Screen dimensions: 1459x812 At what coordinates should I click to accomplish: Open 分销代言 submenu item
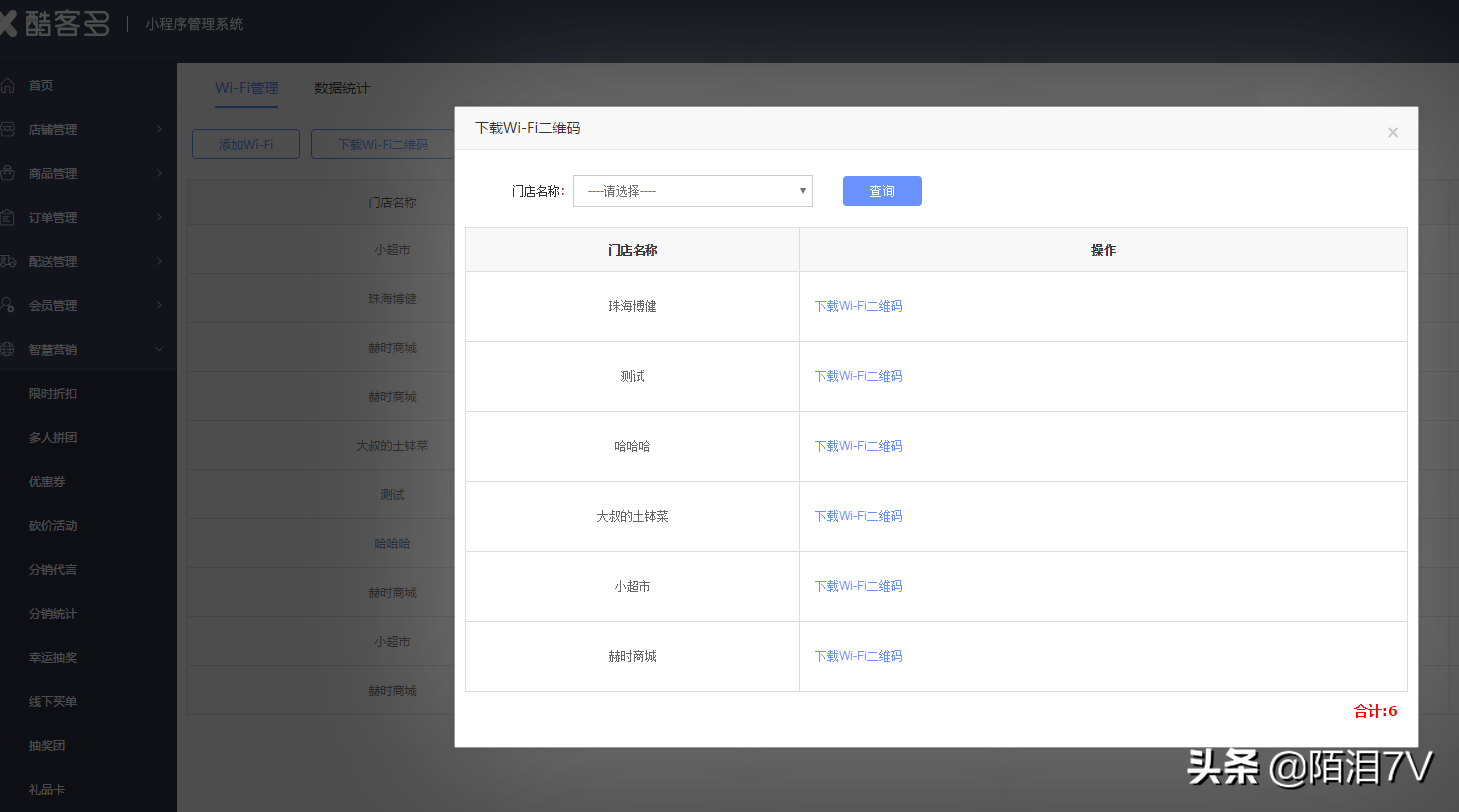pyautogui.click(x=53, y=570)
